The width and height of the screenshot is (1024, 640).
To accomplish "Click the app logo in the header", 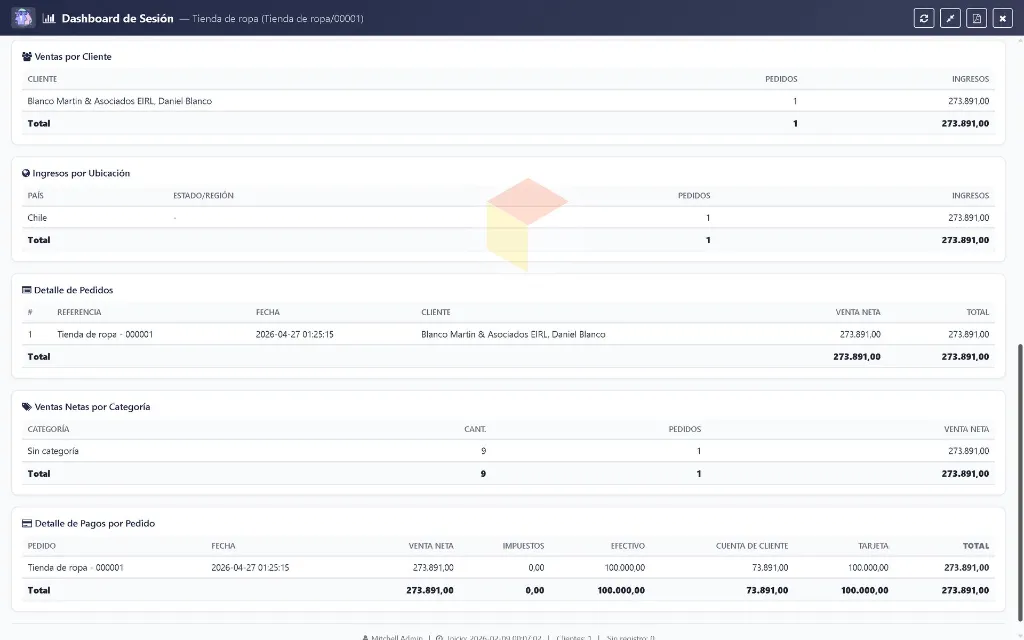I will [23, 18].
